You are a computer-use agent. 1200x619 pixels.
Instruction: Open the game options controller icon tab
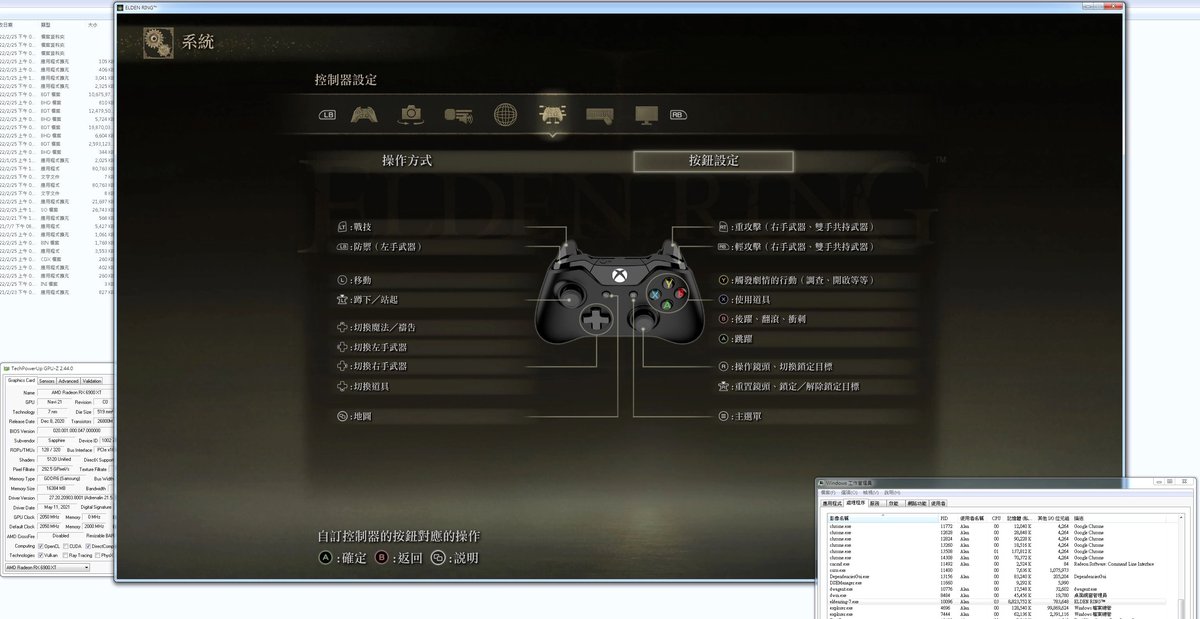point(363,114)
